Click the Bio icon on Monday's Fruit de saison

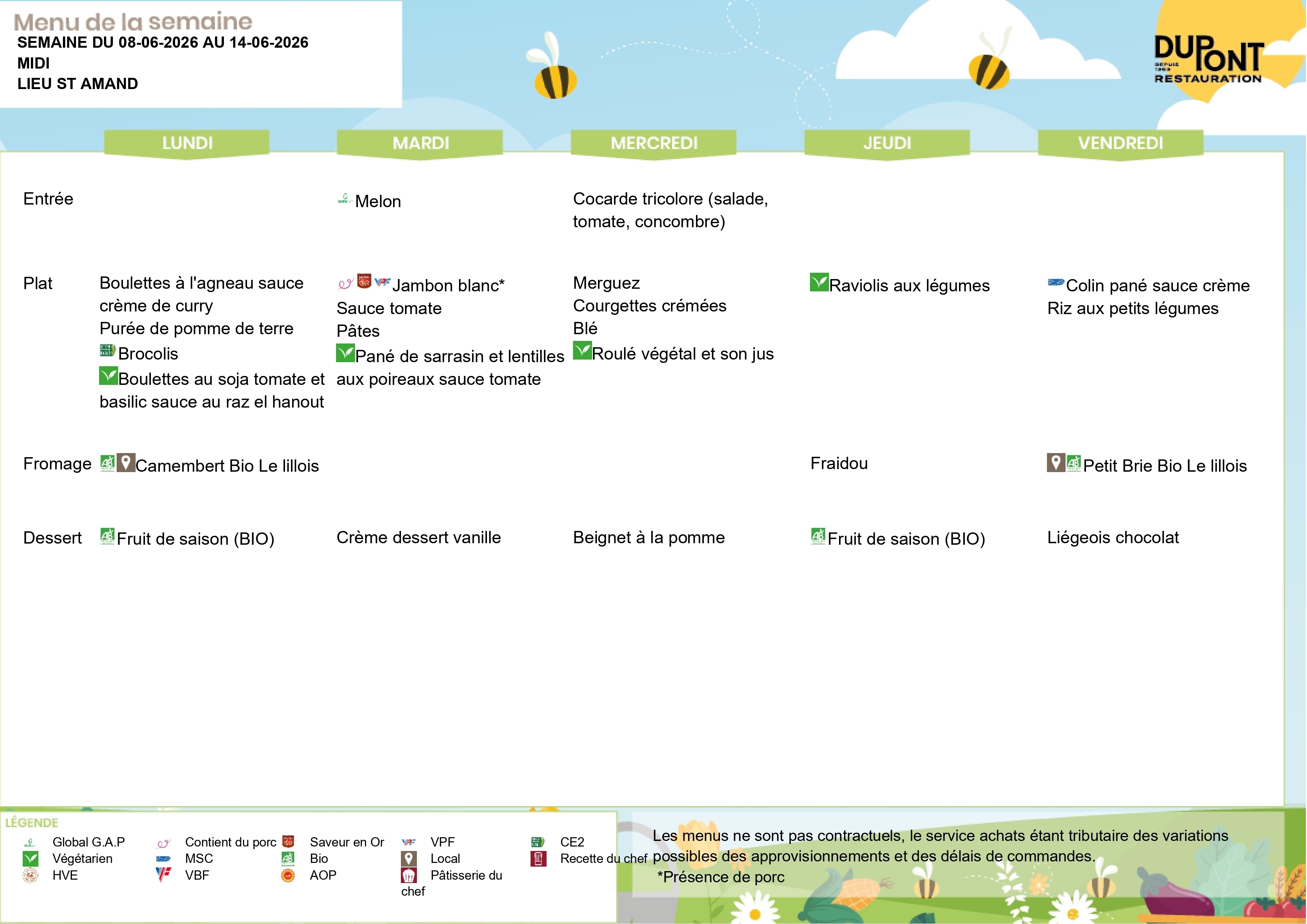(x=108, y=536)
